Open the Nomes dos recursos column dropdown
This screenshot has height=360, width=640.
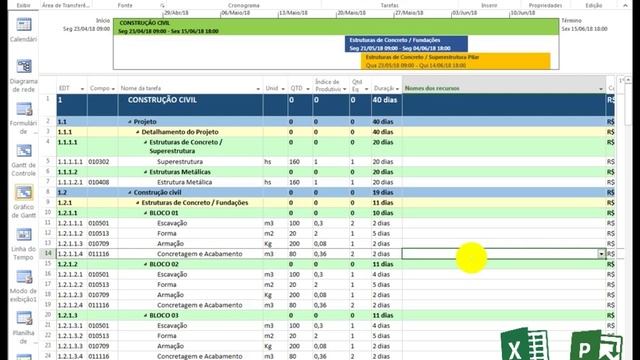click(601, 89)
